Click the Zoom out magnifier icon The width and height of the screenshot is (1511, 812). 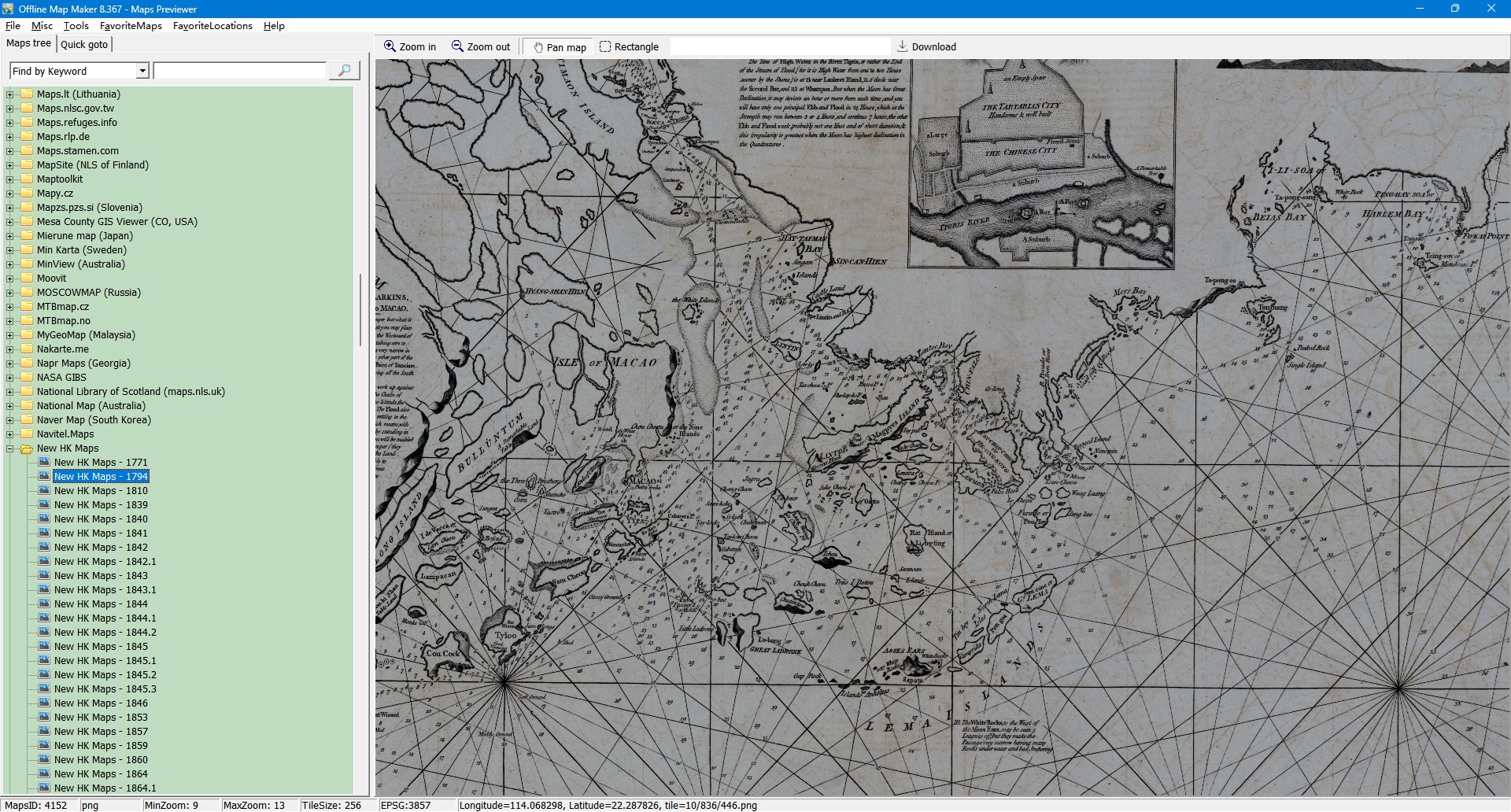pyautogui.click(x=457, y=46)
